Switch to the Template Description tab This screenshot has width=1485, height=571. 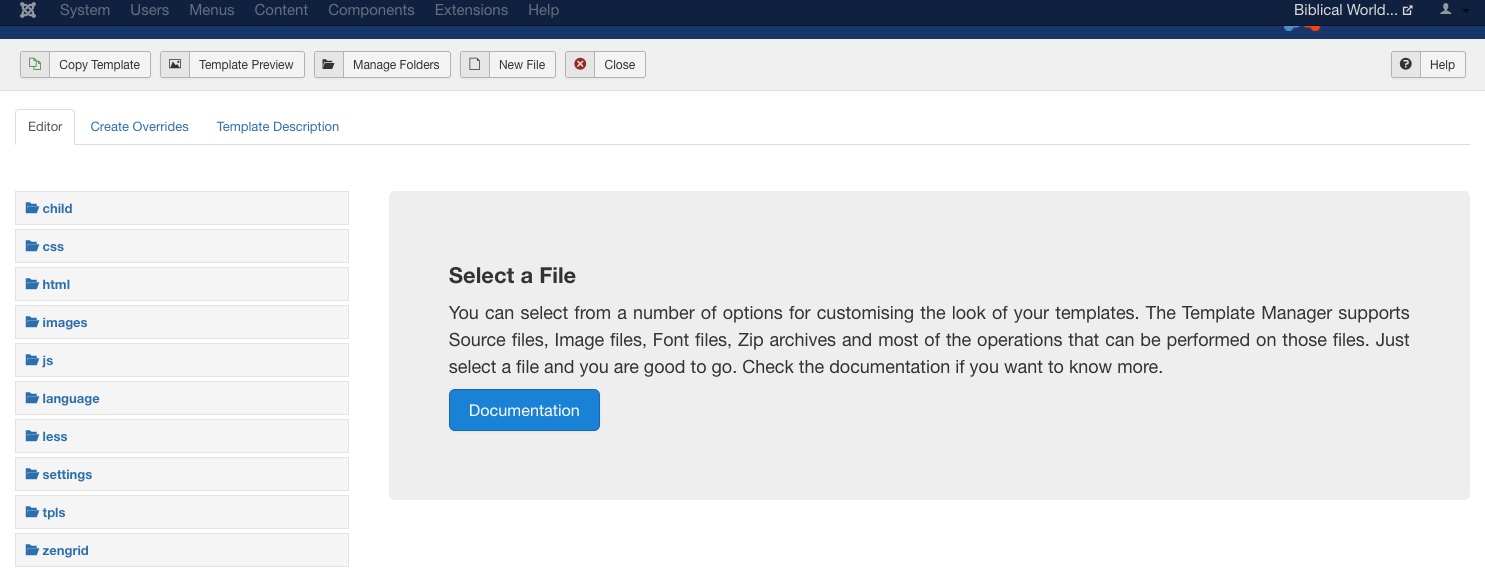click(x=278, y=127)
